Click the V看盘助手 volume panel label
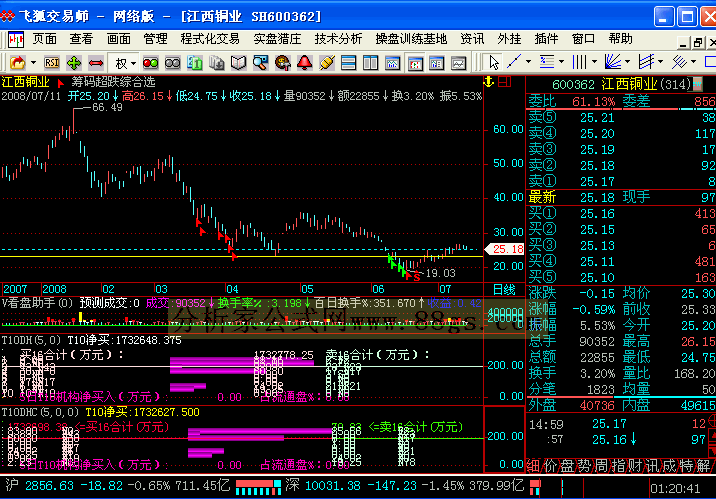Screen dimensions: 716x499 click(x=37, y=303)
